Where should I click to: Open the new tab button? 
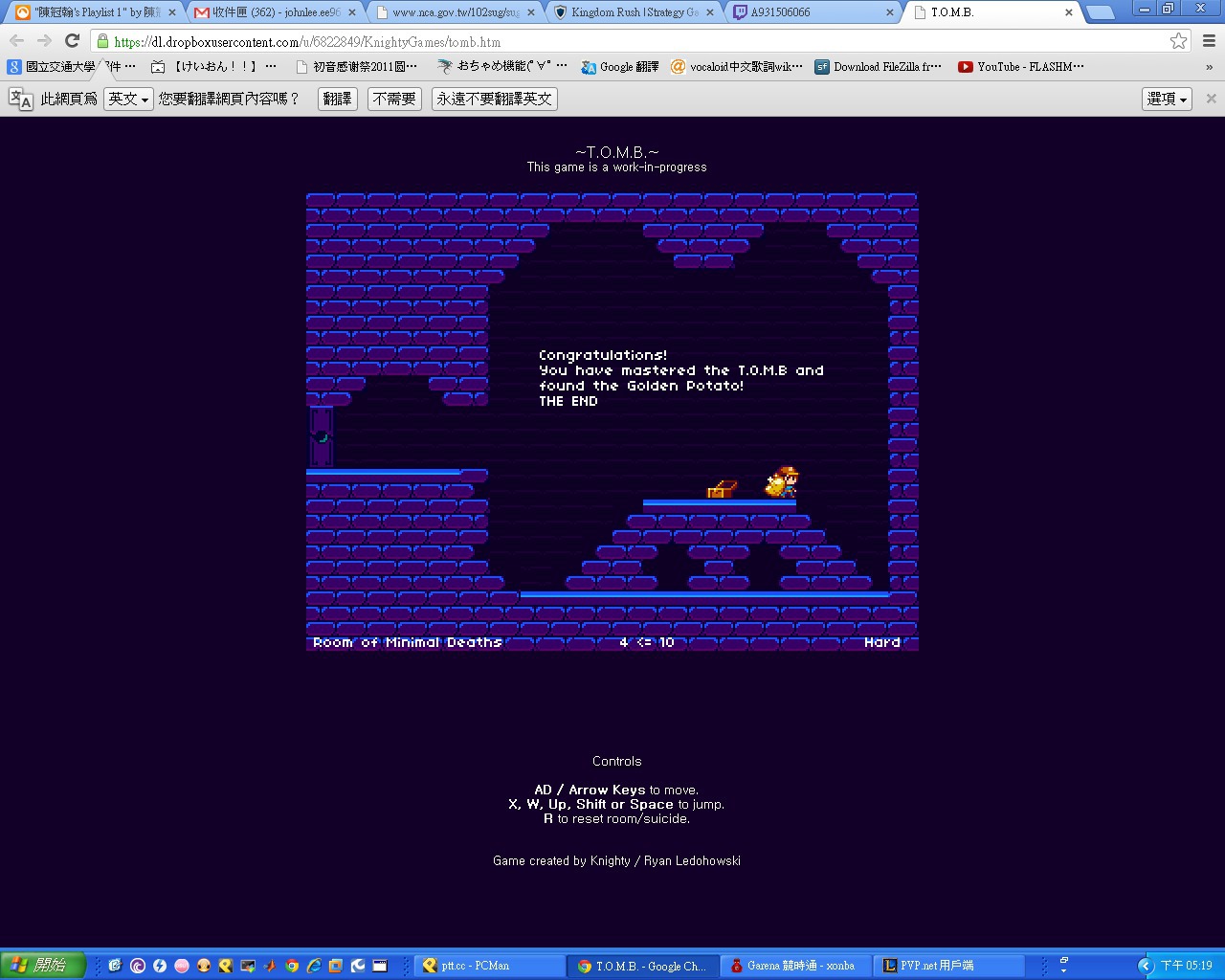1101,12
